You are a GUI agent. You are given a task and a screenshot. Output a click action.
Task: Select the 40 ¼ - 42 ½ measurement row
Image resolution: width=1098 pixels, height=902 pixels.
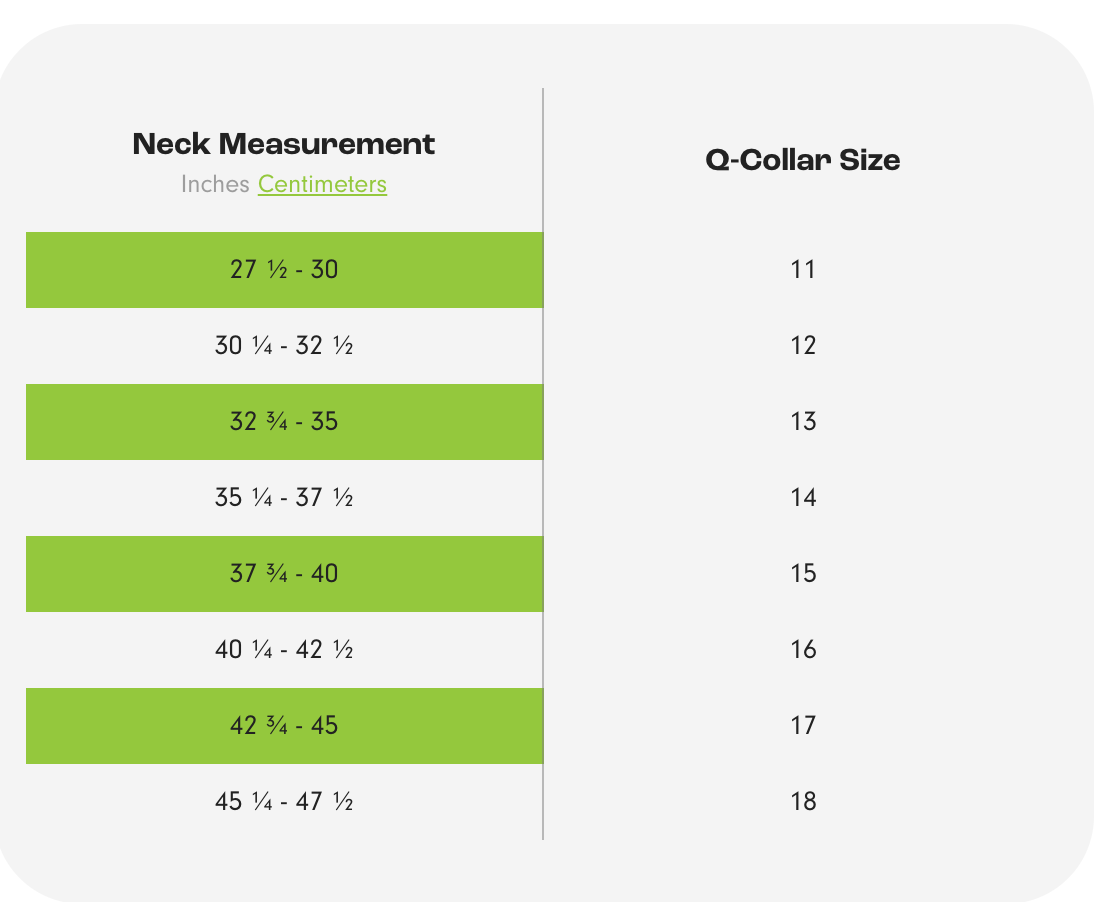(284, 650)
